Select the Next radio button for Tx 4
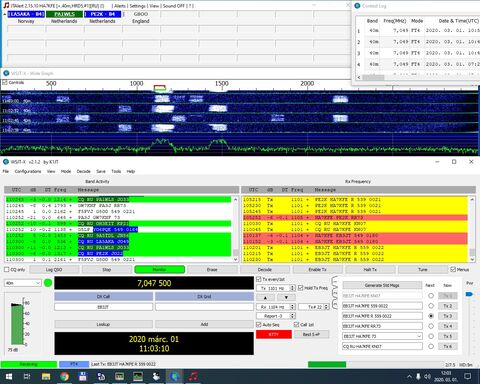Image resolution: width=480 pixels, height=384 pixels. click(x=431, y=326)
